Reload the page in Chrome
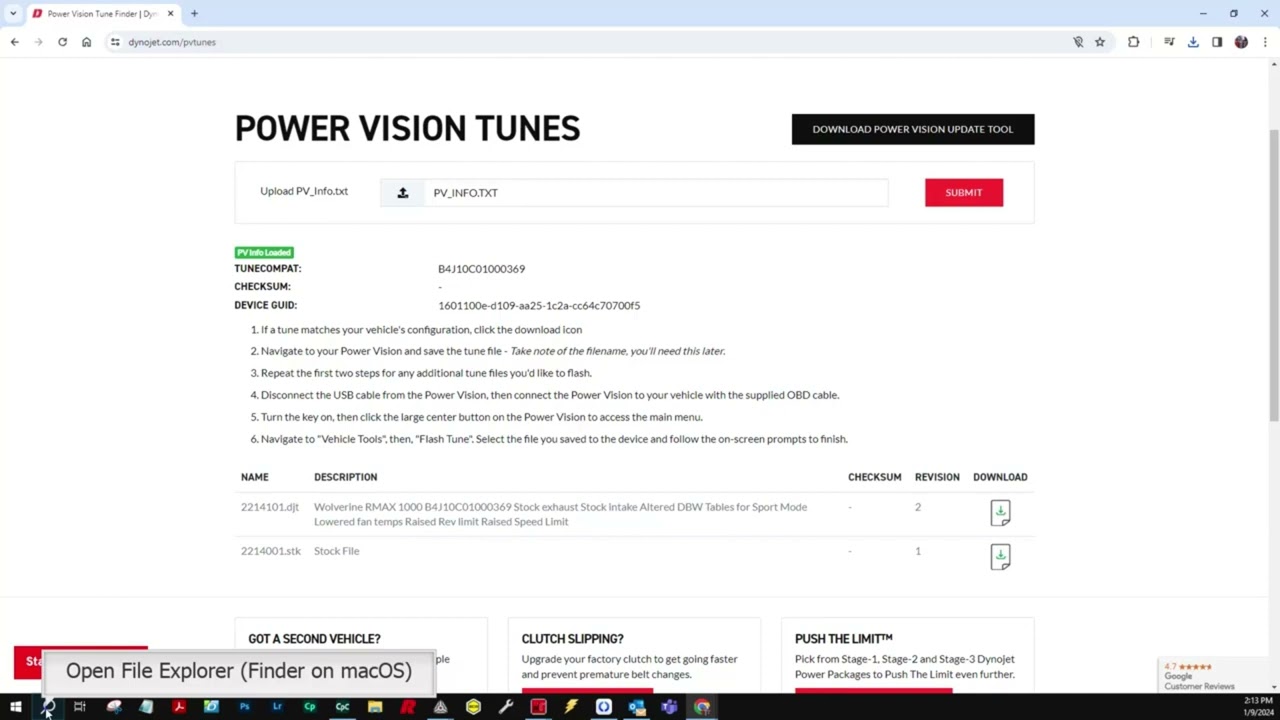The height and width of the screenshot is (720, 1280). 62,42
